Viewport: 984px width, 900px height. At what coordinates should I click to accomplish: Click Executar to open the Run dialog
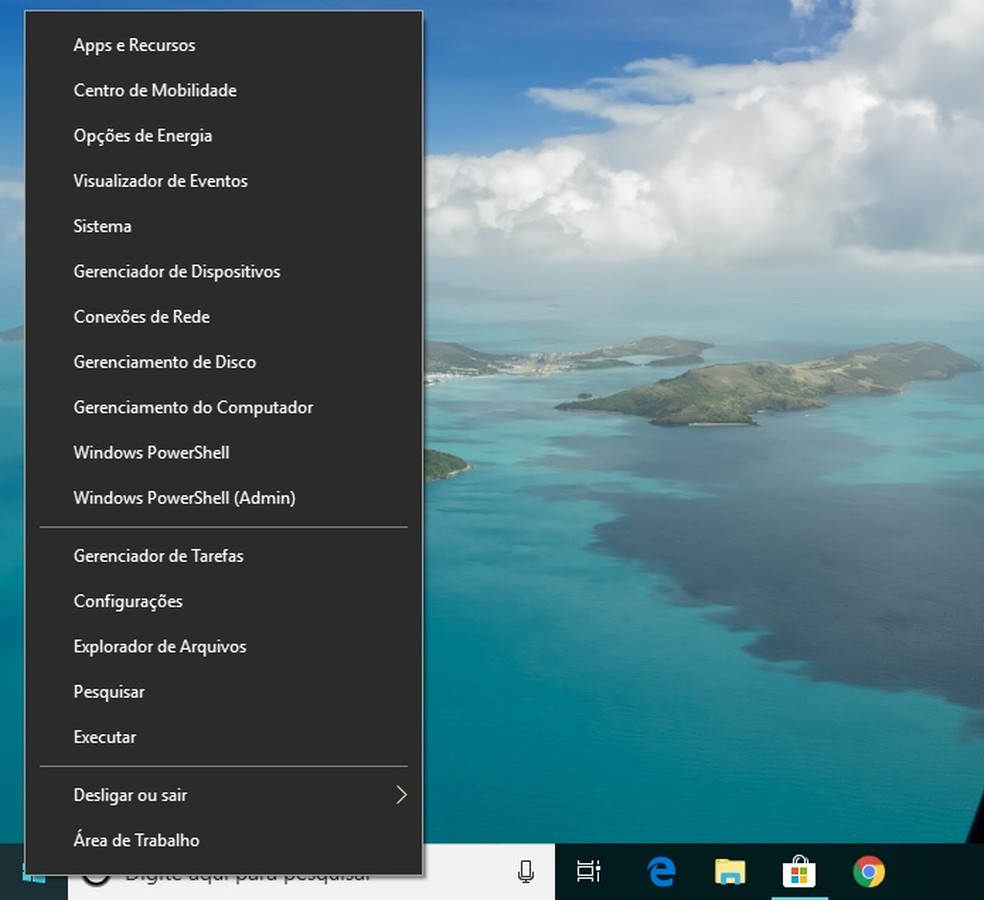point(105,737)
